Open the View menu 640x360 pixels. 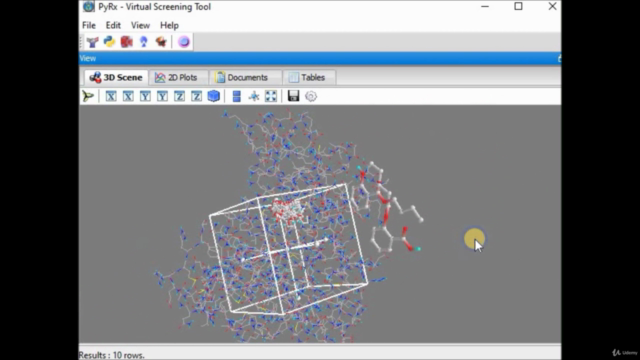(140, 25)
